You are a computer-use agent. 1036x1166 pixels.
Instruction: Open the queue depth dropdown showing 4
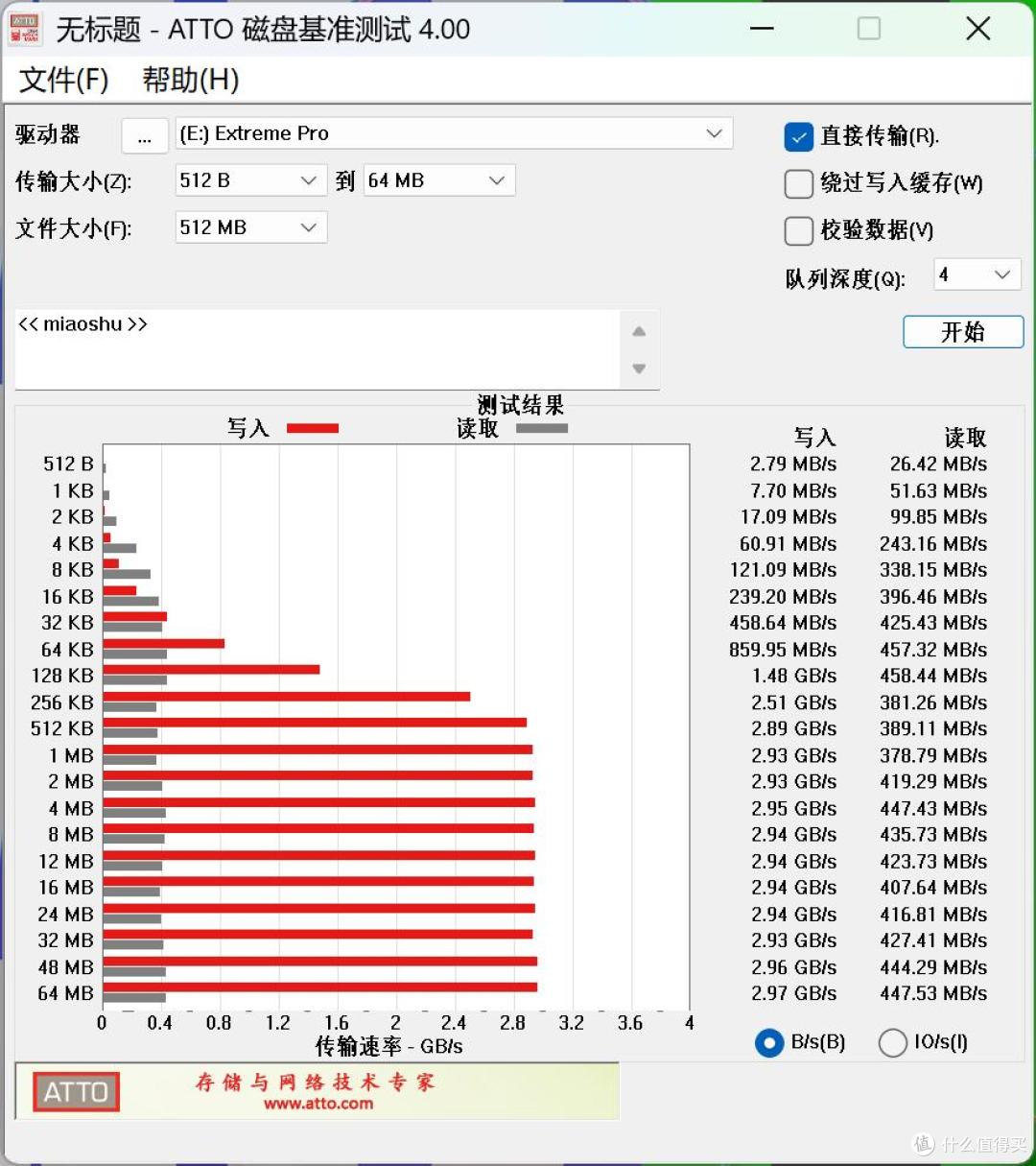click(x=977, y=275)
